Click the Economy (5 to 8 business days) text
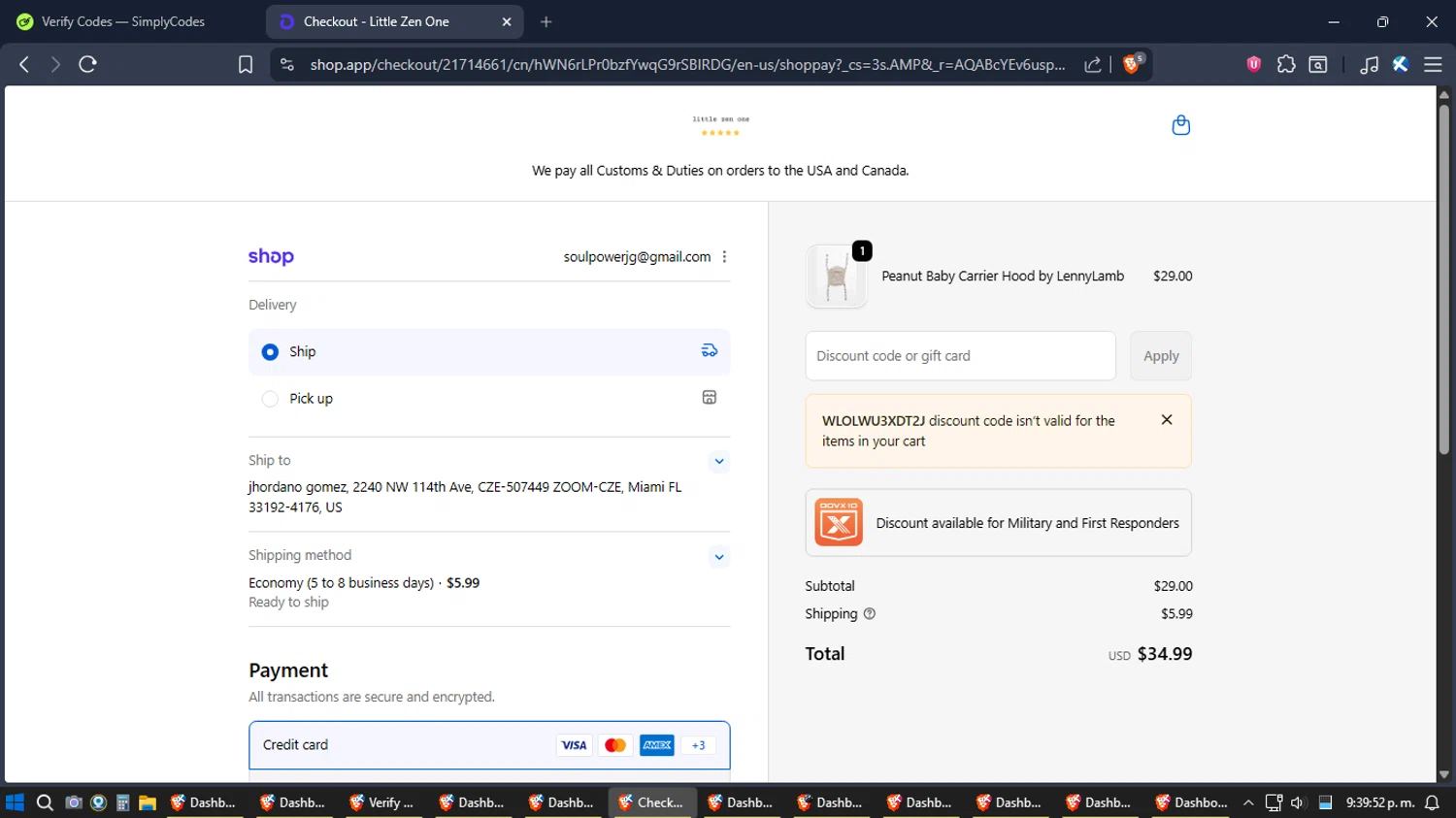This screenshot has height=818, width=1456. (341, 583)
